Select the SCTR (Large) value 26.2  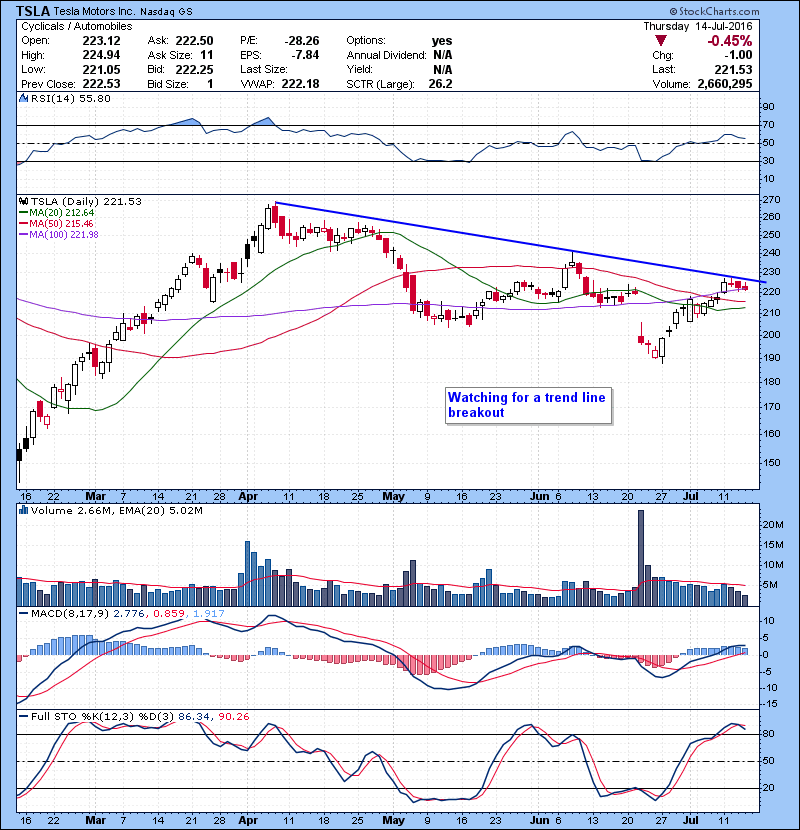440,84
